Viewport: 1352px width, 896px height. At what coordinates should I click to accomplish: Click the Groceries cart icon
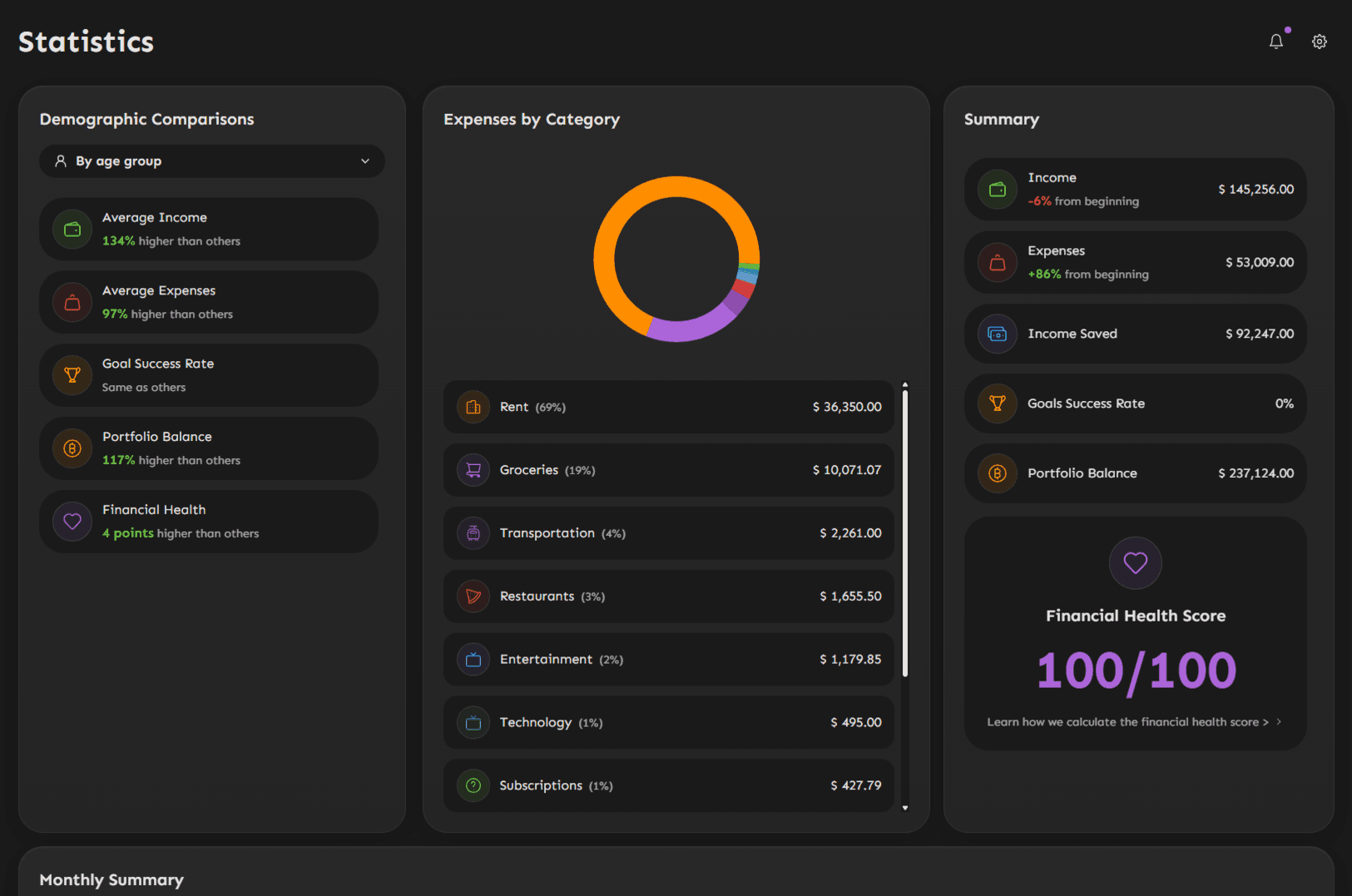pos(473,471)
